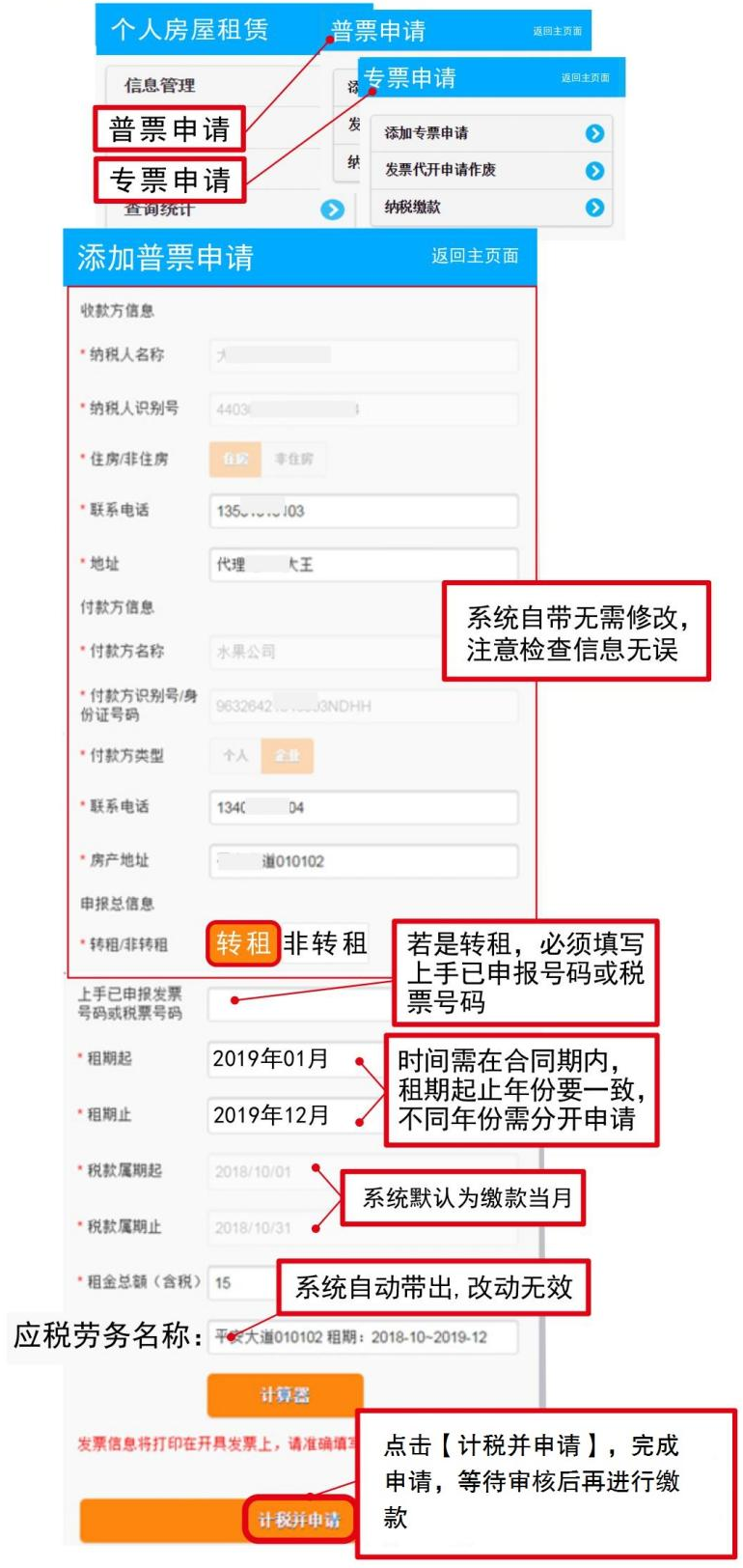This screenshot has height=1568, width=743.
Task: Click 房产地址 input field
Action: click(364, 861)
